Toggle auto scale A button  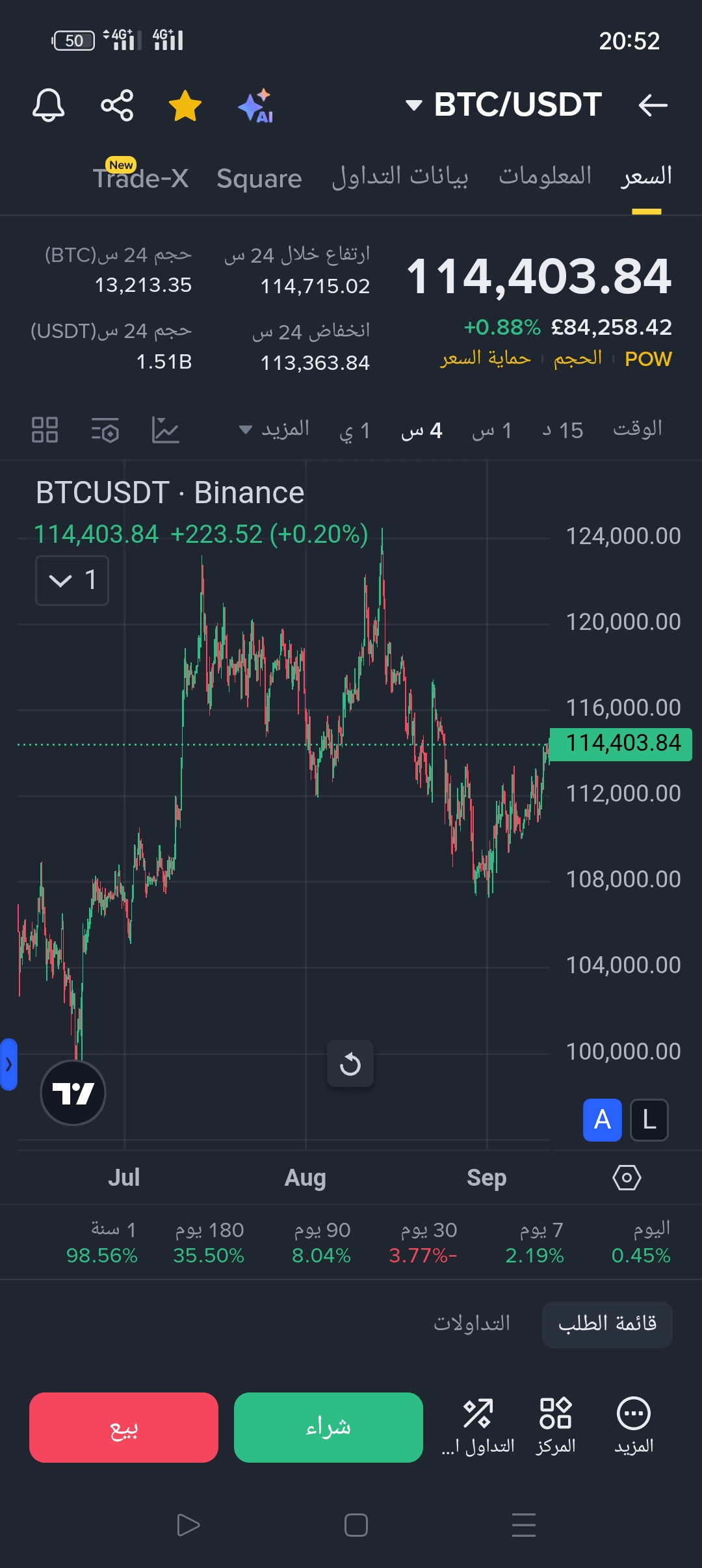(x=602, y=1120)
